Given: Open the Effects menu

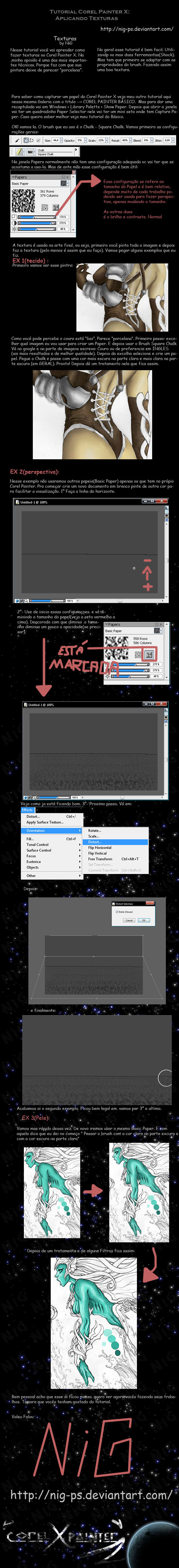Looking at the screenshot, I should [27, 810].
